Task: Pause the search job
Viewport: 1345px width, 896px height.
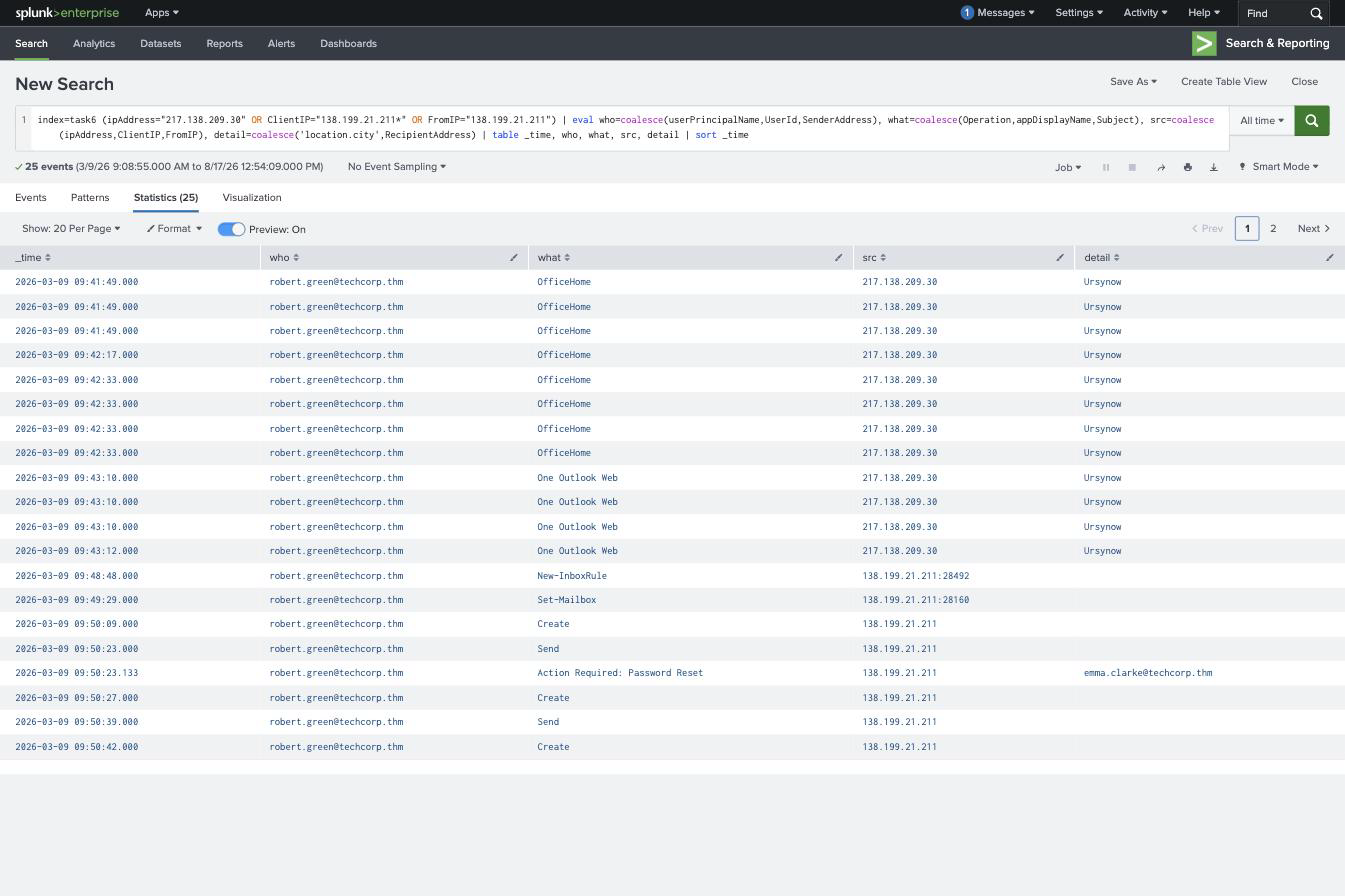Action: tap(1106, 167)
